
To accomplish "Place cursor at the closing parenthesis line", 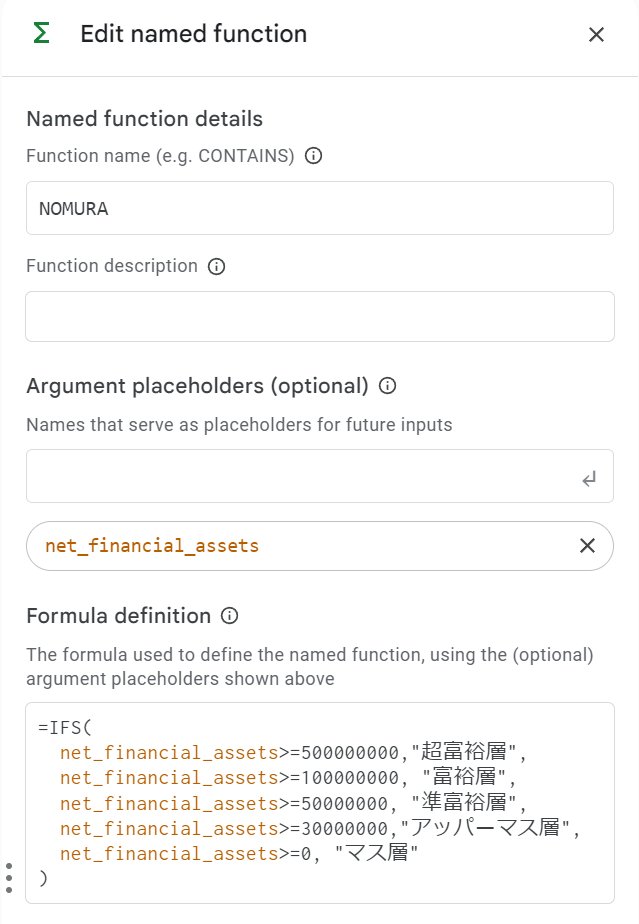I will 42,877.
